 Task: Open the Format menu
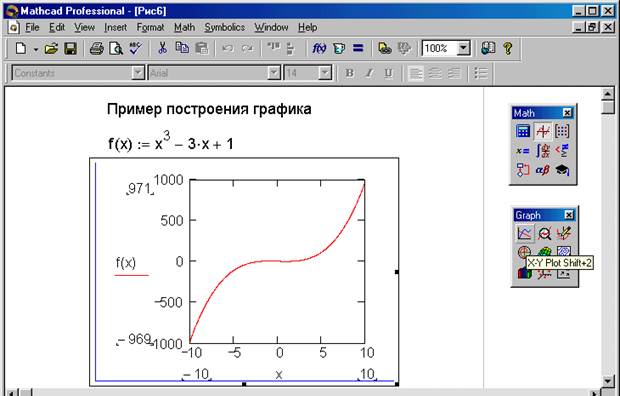click(150, 27)
